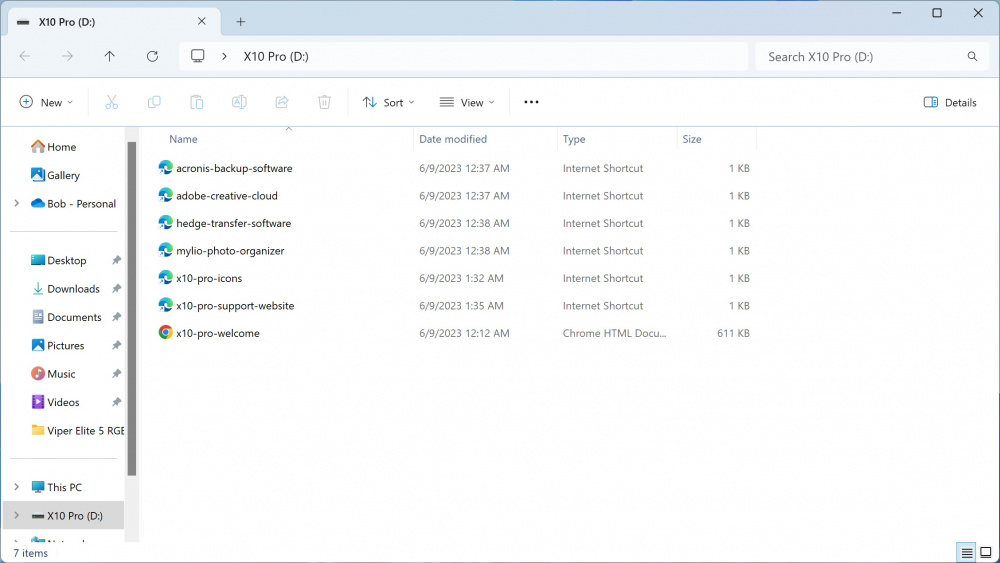Toggle the Details pane

coord(950,102)
